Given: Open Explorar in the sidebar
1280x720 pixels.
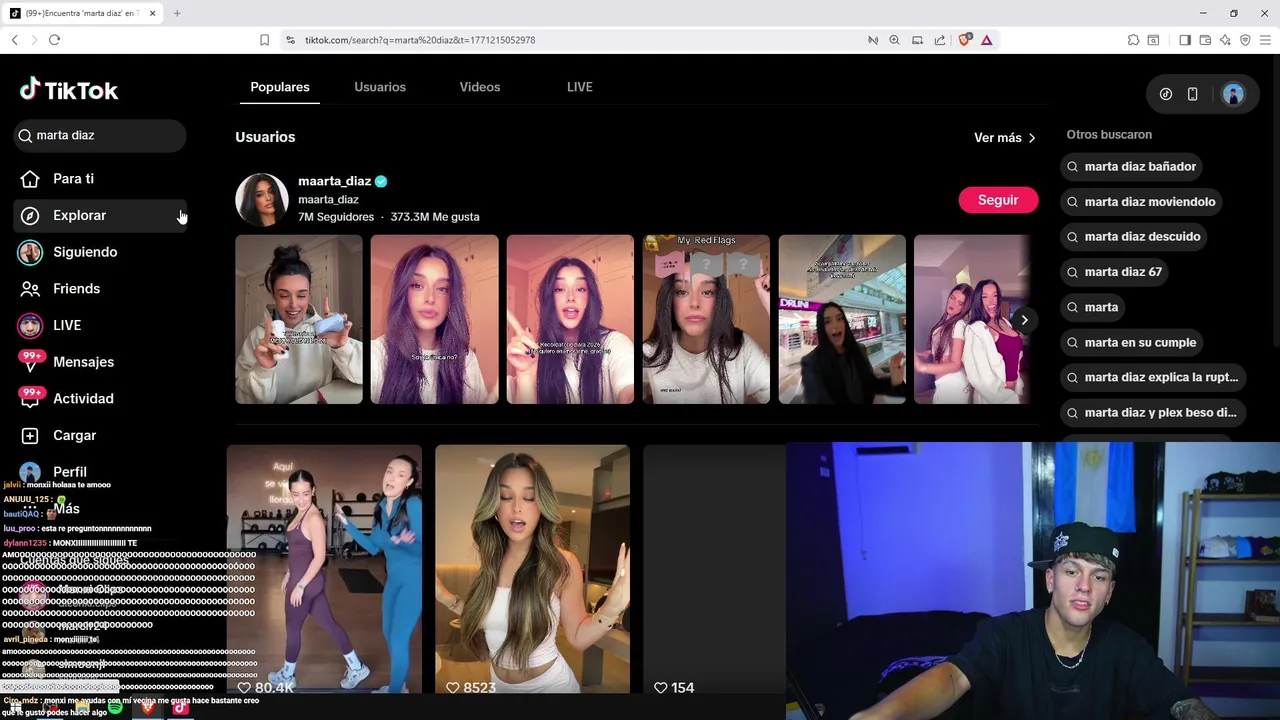Looking at the screenshot, I should [x=100, y=215].
